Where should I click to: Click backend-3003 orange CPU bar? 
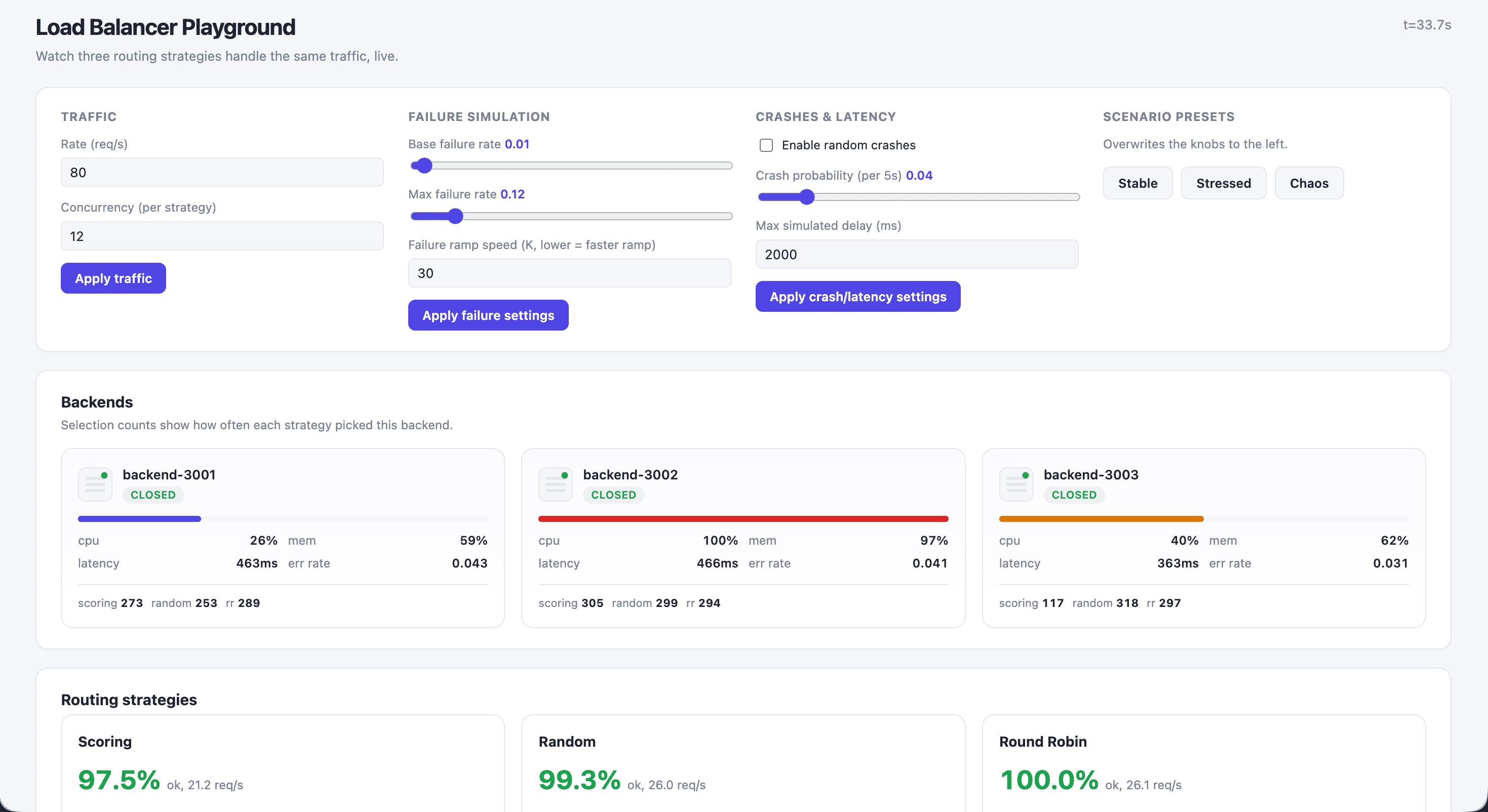pos(1101,518)
